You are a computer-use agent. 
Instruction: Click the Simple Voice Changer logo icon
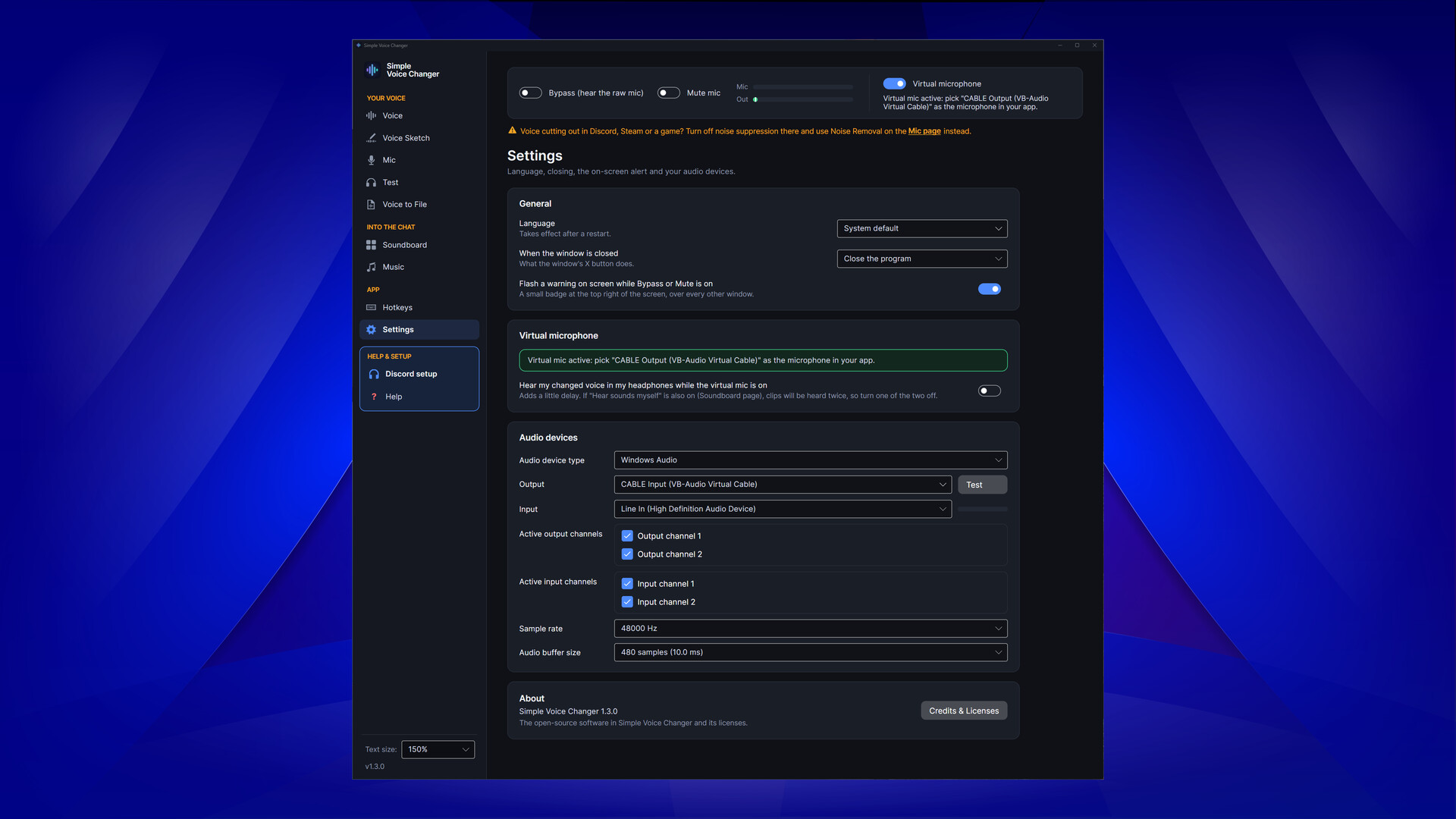coord(372,70)
